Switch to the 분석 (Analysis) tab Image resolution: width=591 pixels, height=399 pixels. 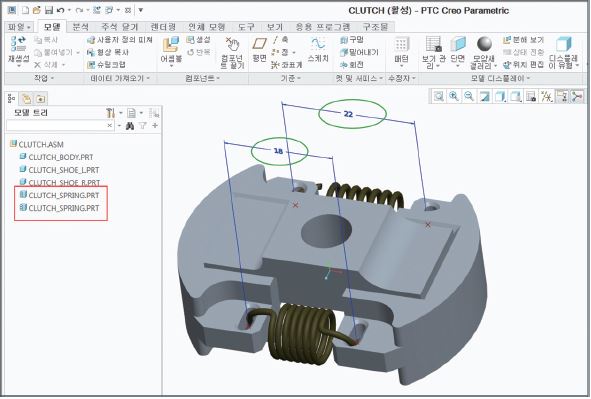(80, 27)
